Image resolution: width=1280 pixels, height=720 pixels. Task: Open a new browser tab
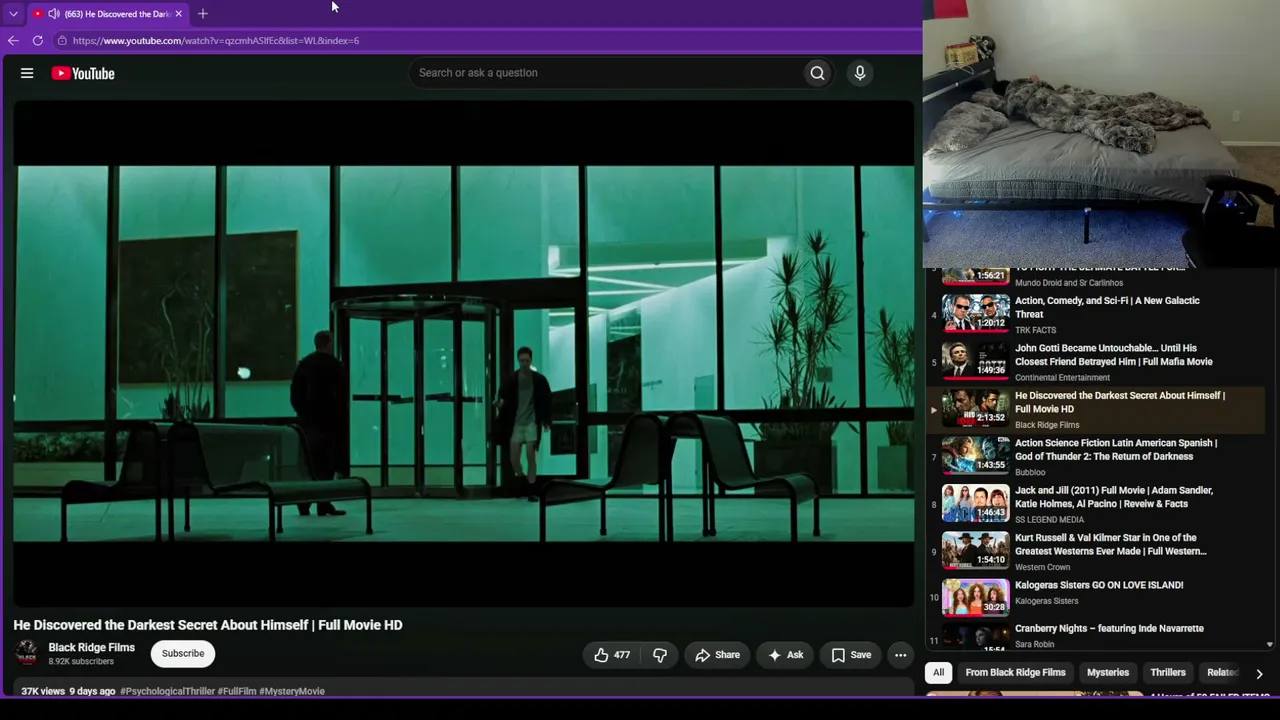(202, 14)
